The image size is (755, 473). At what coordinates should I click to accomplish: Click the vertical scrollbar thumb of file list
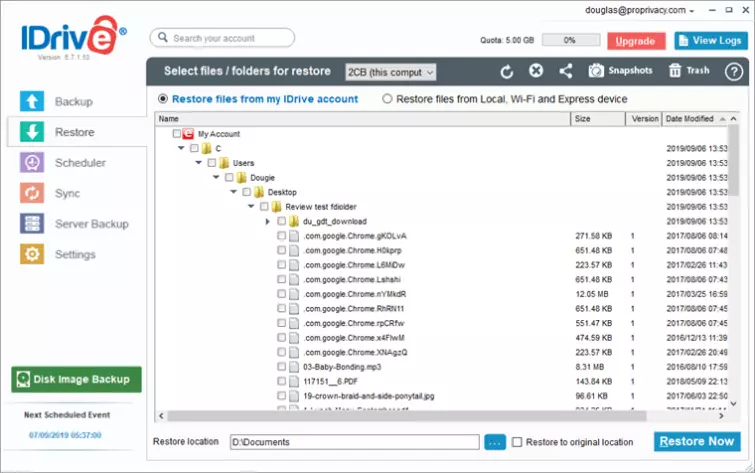pos(733,160)
